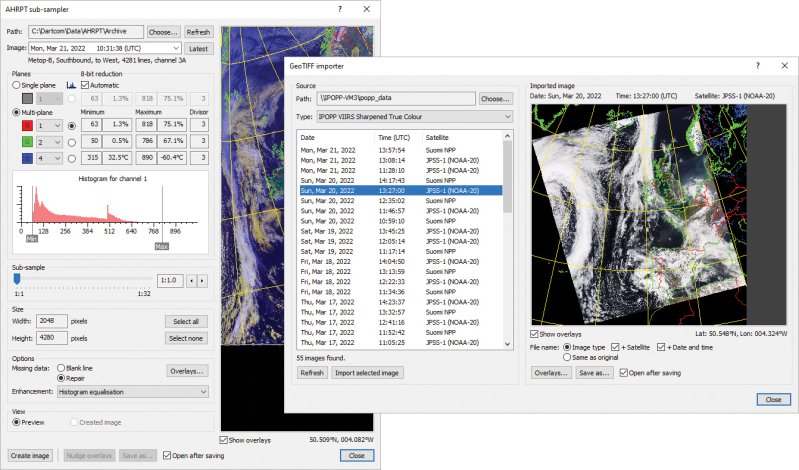Click the Width pixels input field
The height and width of the screenshot is (470, 799).
pos(51,321)
